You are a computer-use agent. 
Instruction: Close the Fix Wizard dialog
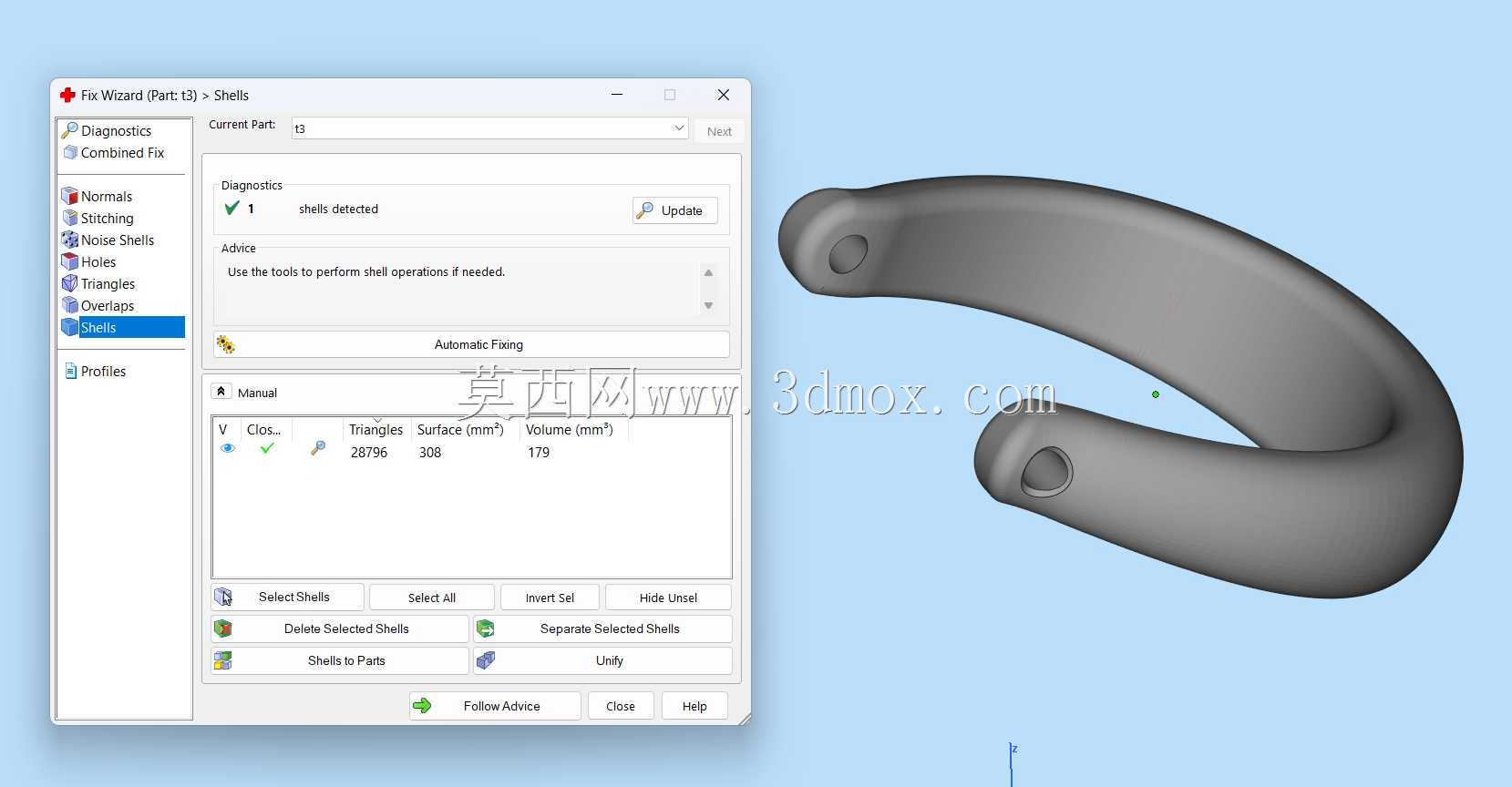point(621,706)
